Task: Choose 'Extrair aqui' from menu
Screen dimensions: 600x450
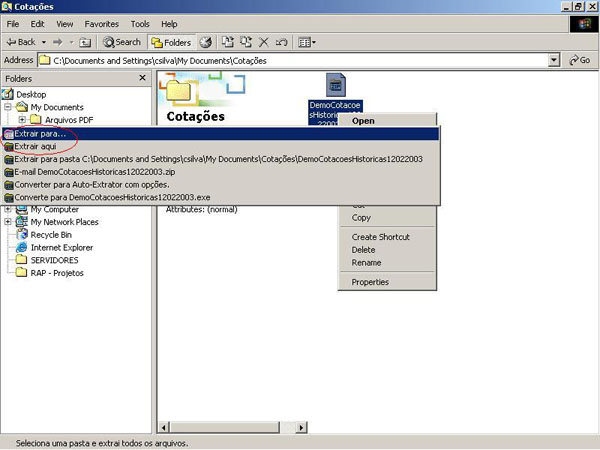Action: [38, 146]
